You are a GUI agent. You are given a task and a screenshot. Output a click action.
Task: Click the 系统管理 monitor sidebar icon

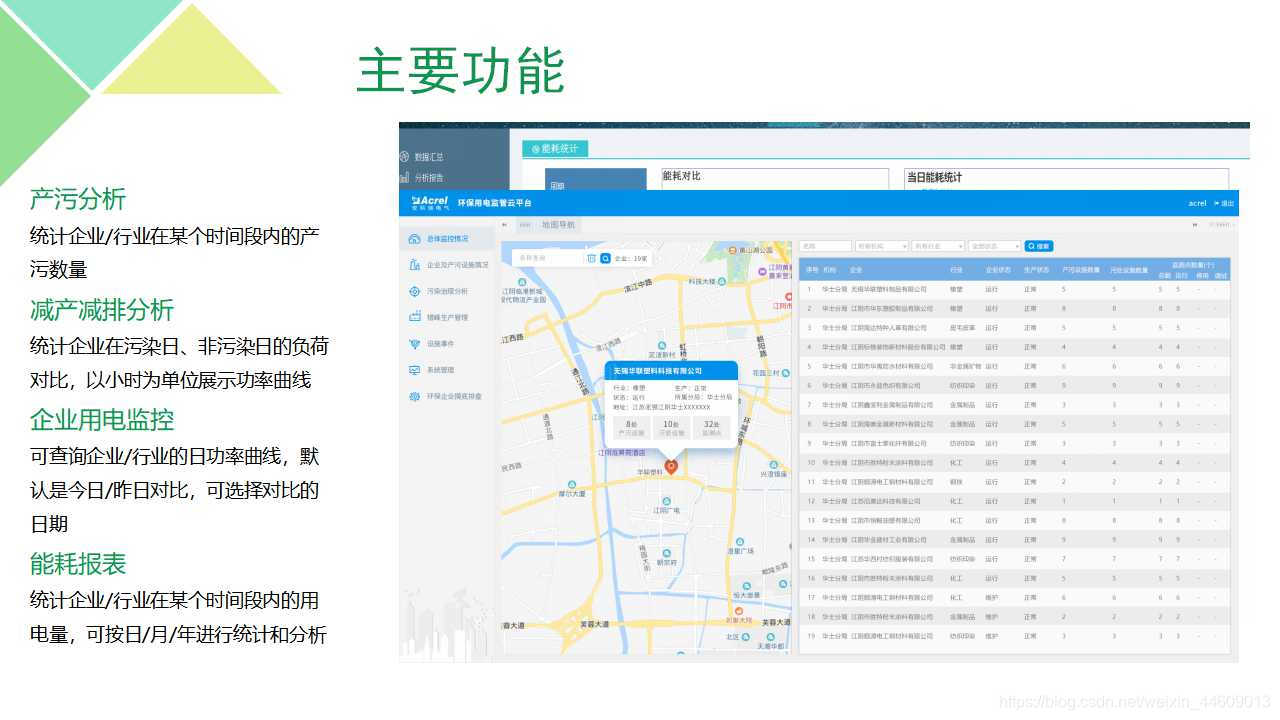415,370
